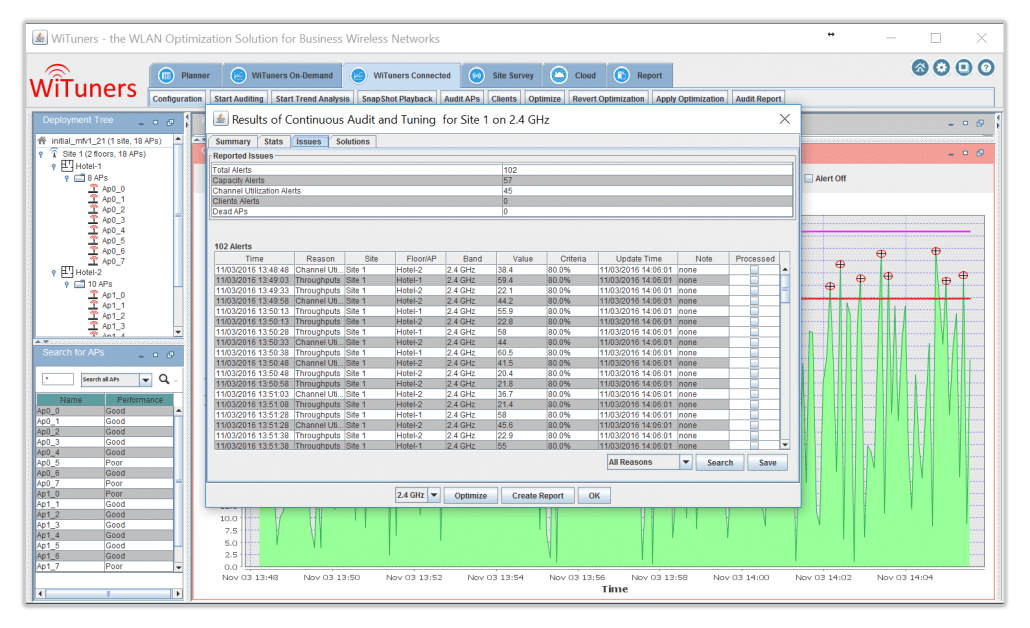
Task: Check Processed for the 13:51:08 alert
Action: (x=754, y=405)
